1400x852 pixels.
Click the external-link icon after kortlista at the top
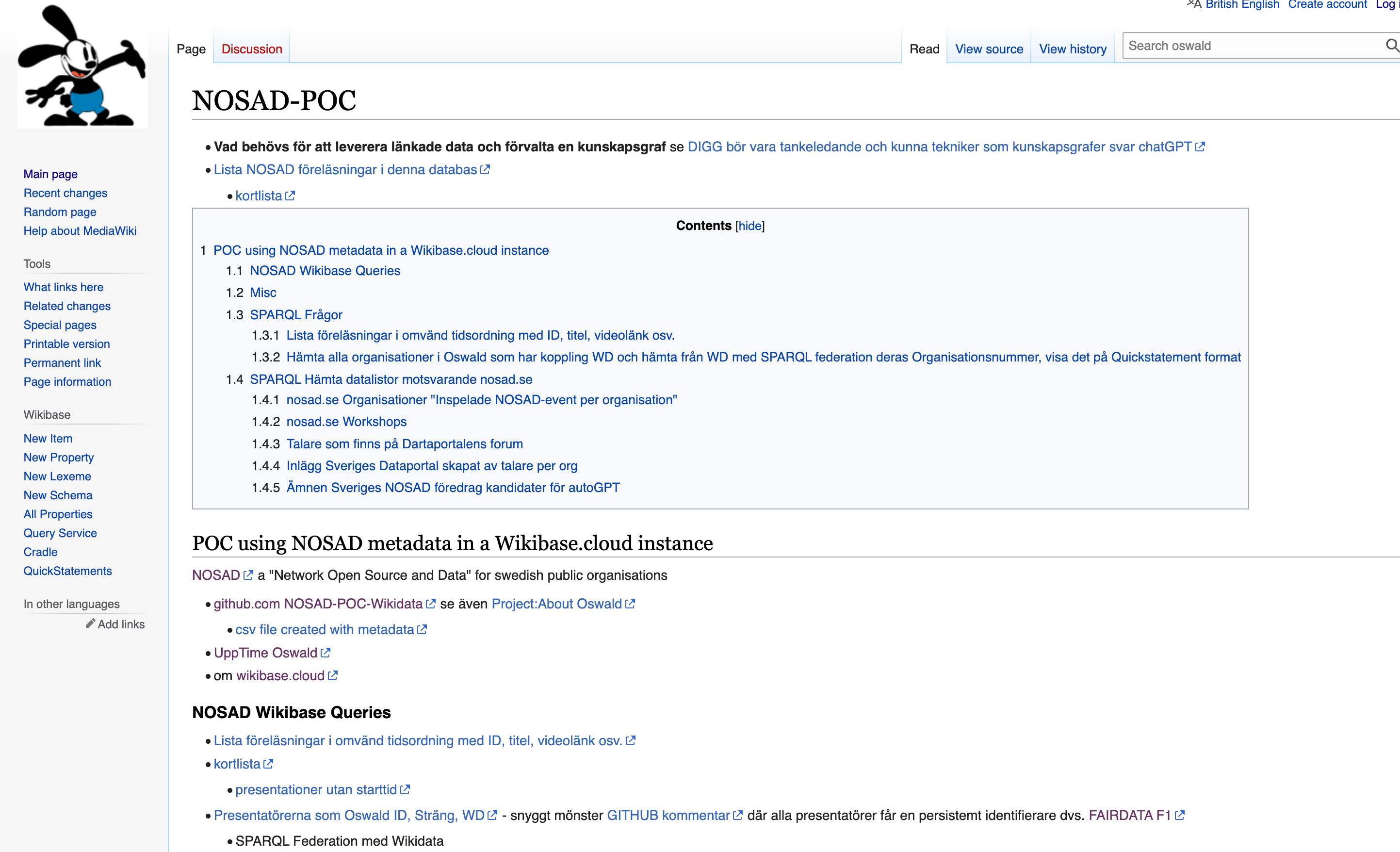[x=291, y=196]
